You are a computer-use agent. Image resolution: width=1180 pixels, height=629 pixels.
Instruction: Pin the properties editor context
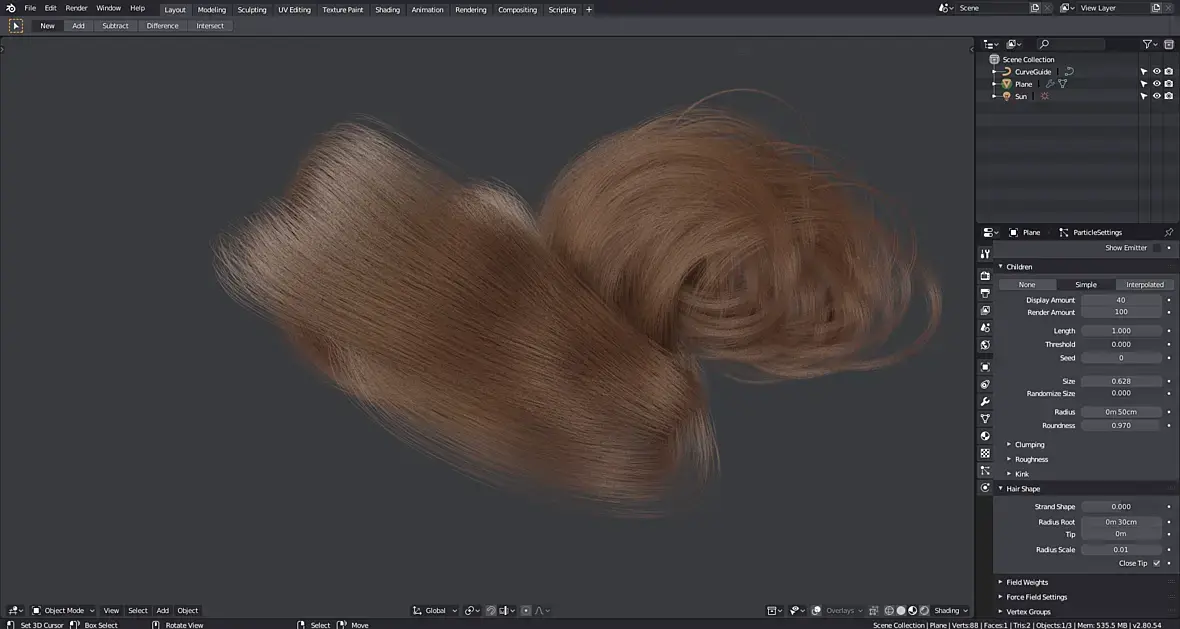1169,232
